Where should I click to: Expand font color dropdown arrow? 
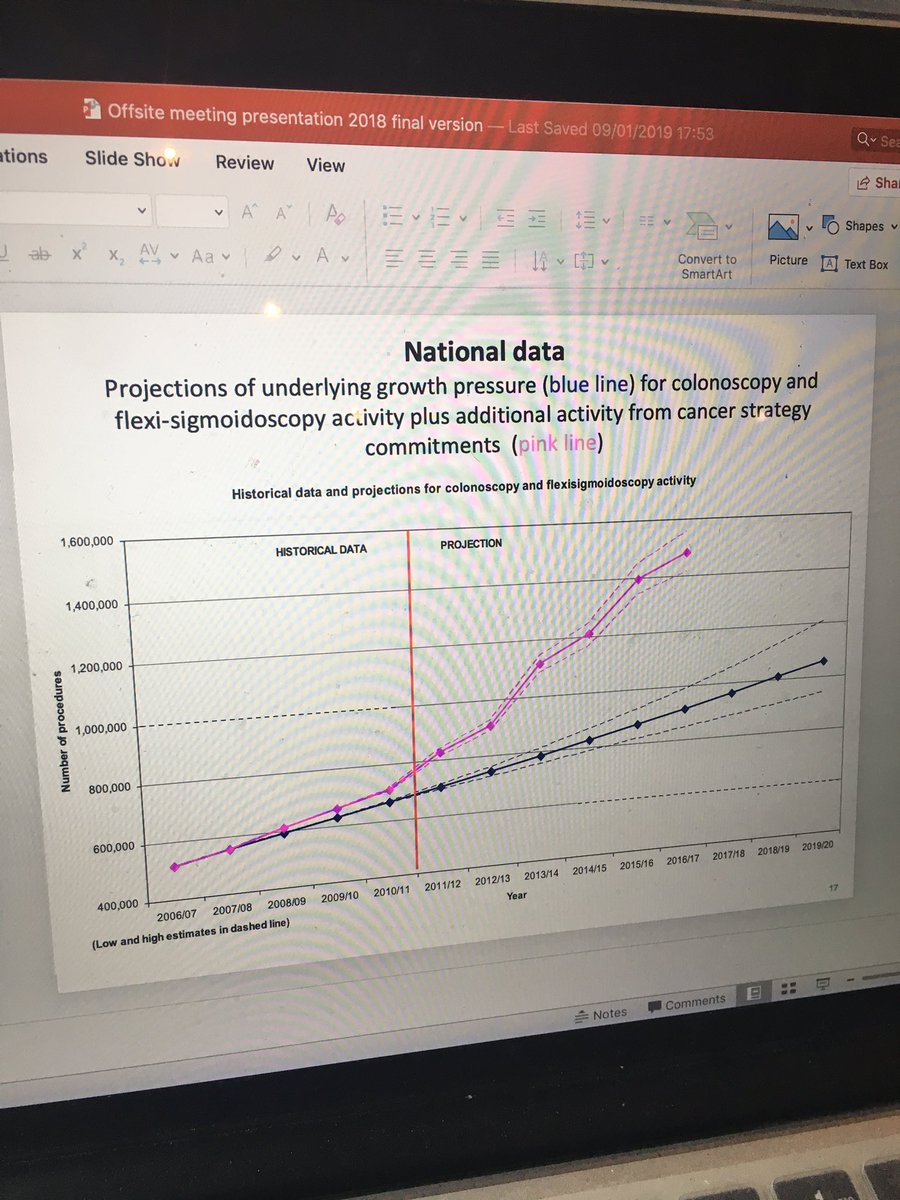click(346, 258)
